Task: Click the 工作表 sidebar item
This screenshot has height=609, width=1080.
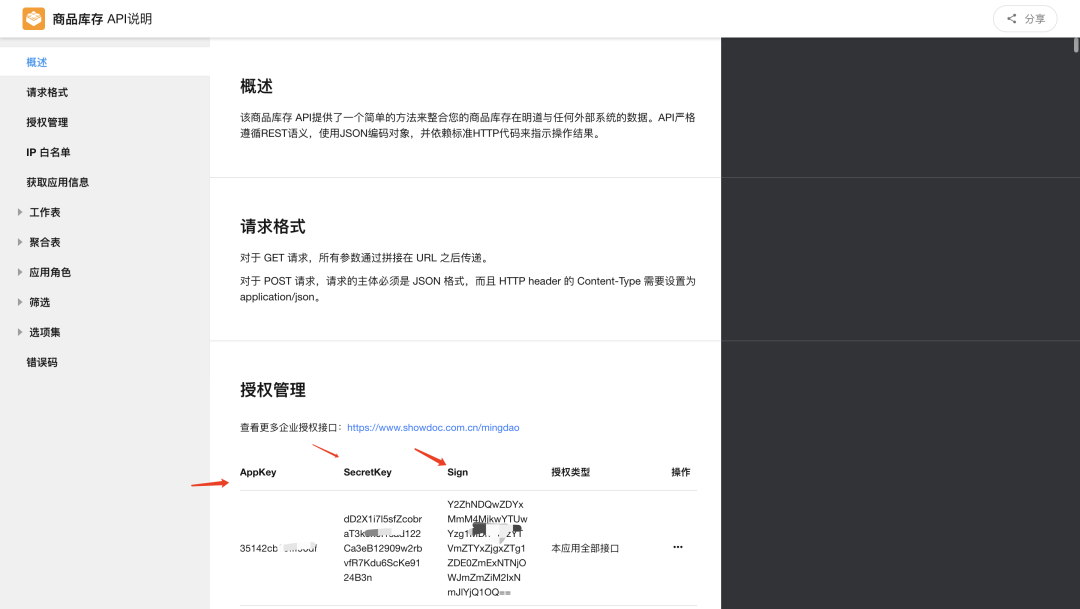Action: point(45,212)
